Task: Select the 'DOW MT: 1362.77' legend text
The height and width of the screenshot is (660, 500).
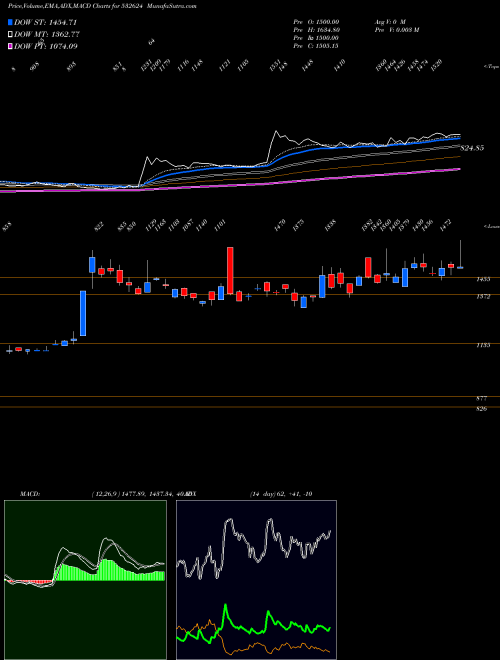Action: pyautogui.click(x=47, y=35)
